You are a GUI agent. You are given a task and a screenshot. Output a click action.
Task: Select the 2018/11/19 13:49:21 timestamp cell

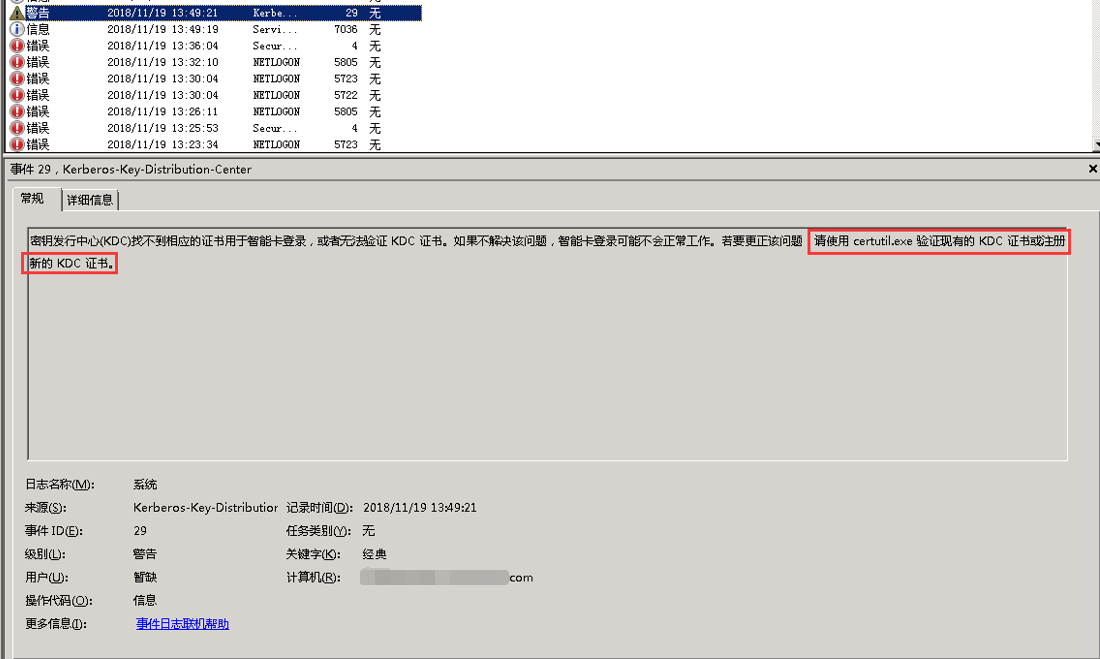coord(163,13)
